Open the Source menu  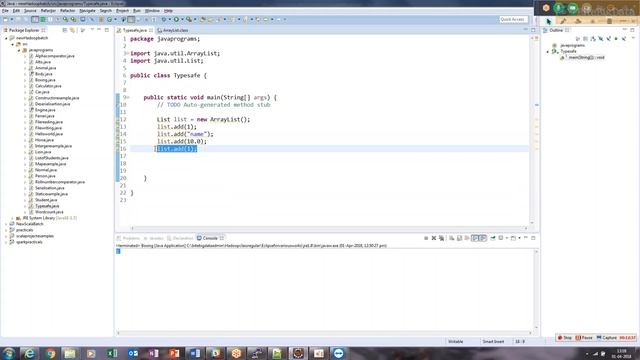click(x=30, y=11)
